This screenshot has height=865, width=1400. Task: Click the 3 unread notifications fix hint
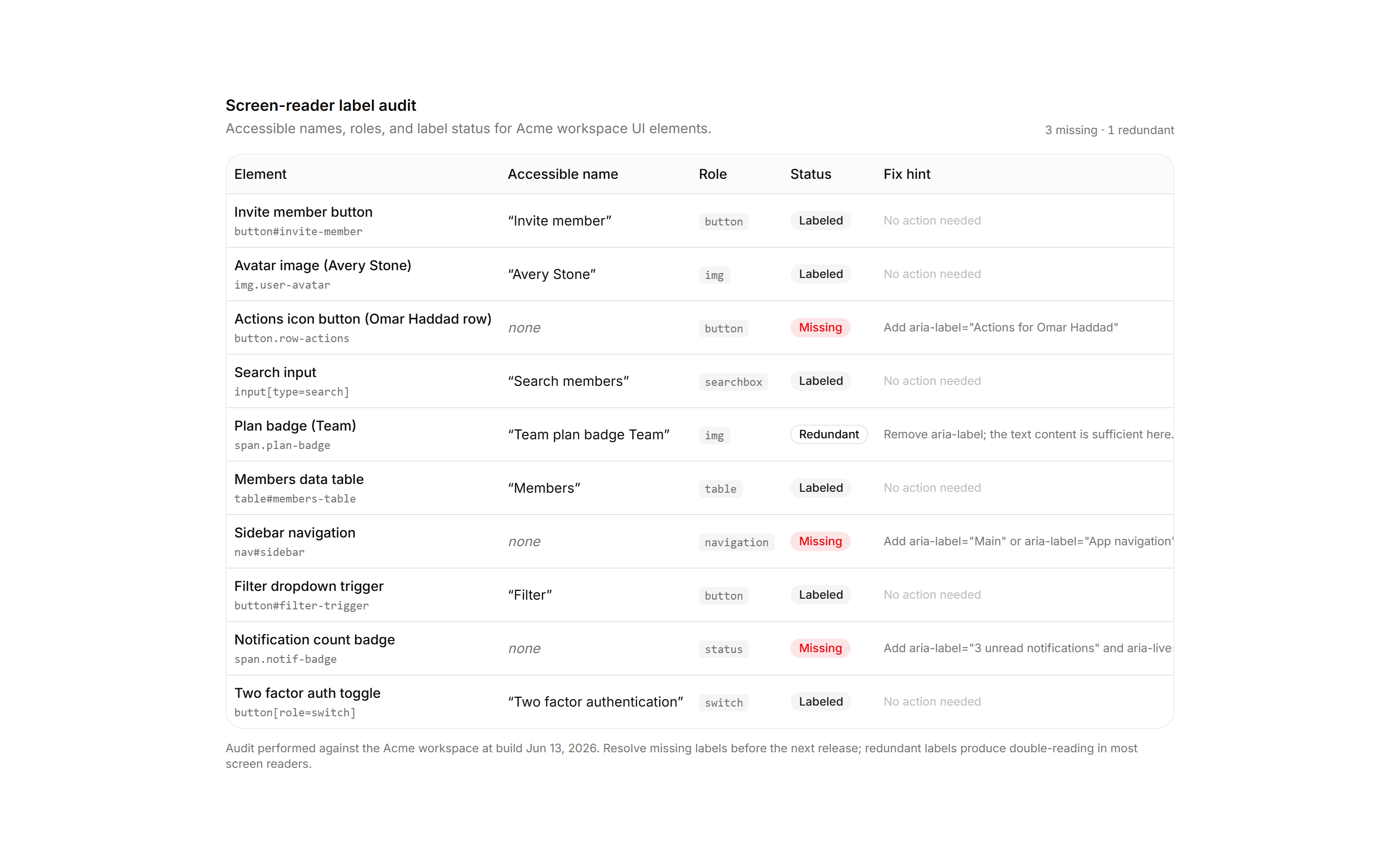coord(1028,648)
